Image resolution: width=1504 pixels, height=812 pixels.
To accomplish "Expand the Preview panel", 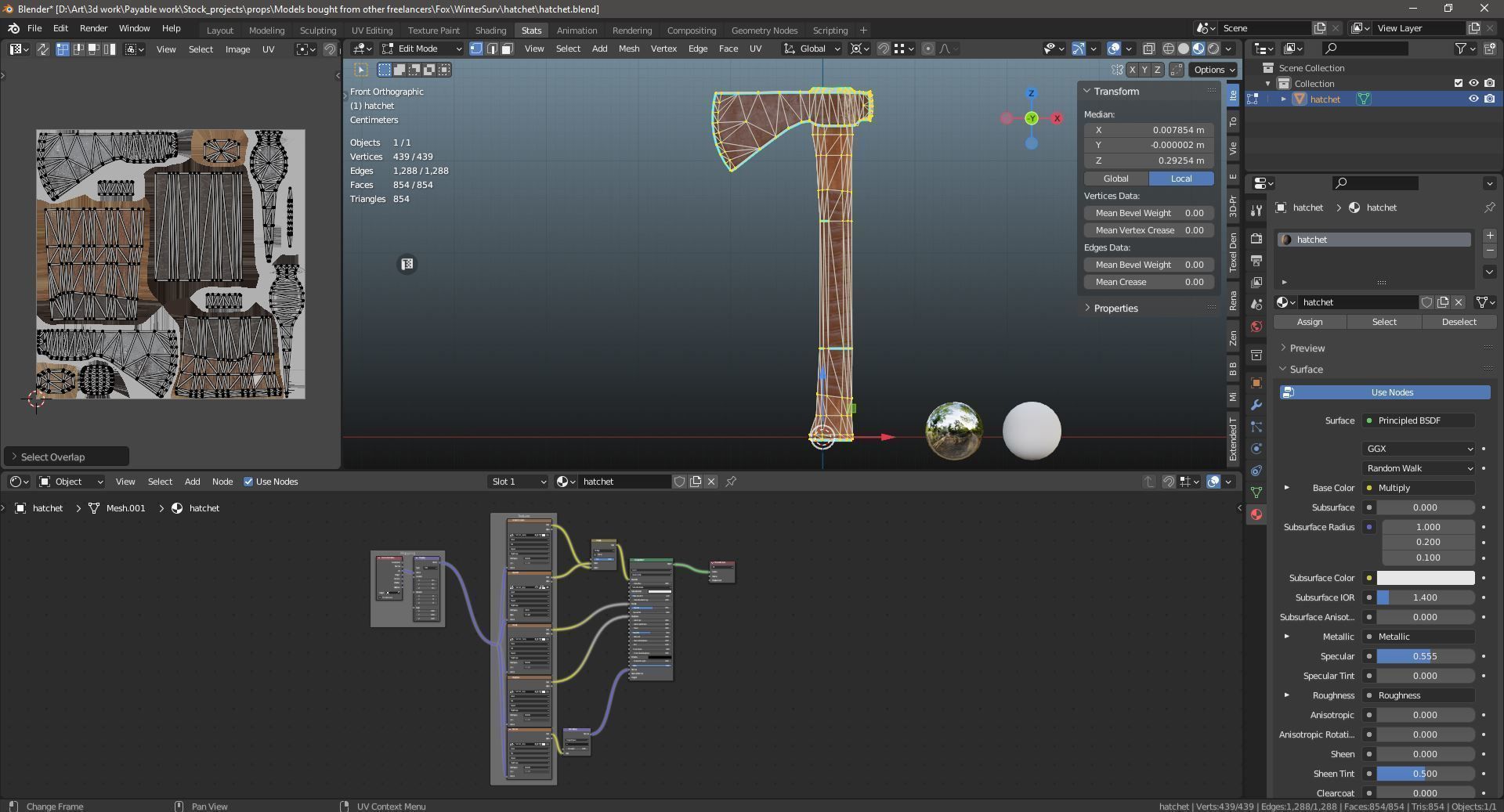I will (x=1307, y=348).
